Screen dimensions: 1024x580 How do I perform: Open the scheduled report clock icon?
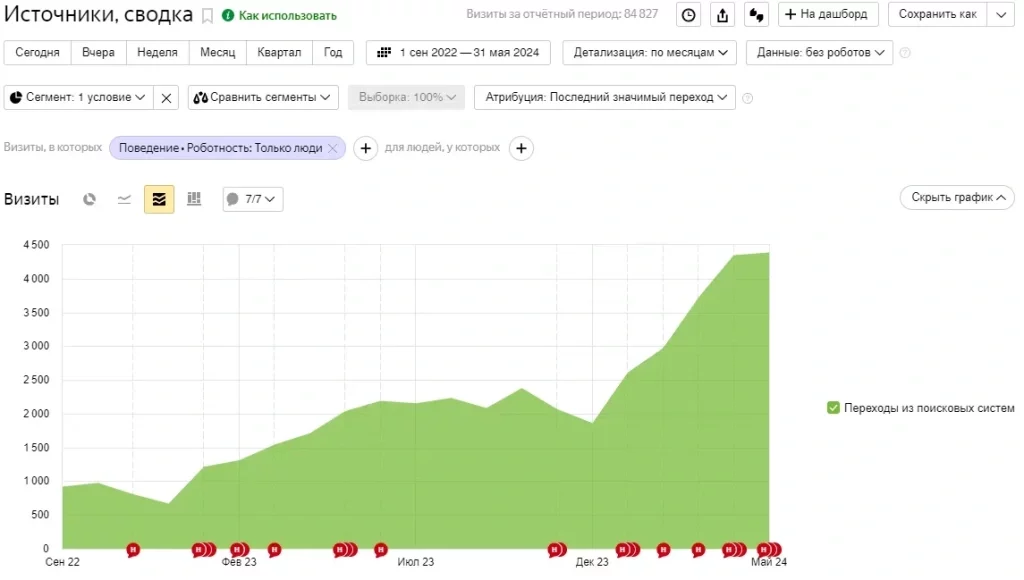tap(688, 15)
